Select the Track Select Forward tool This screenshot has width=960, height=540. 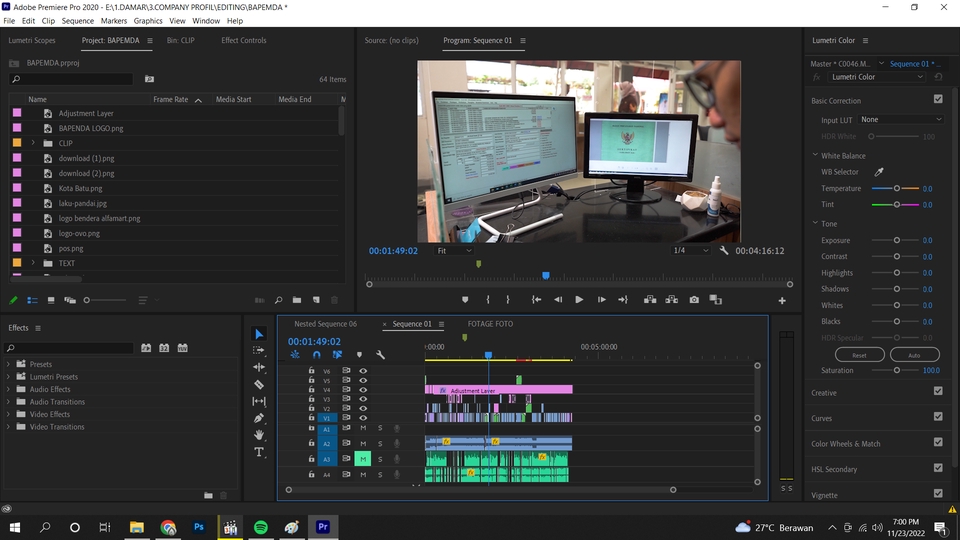tap(259, 350)
